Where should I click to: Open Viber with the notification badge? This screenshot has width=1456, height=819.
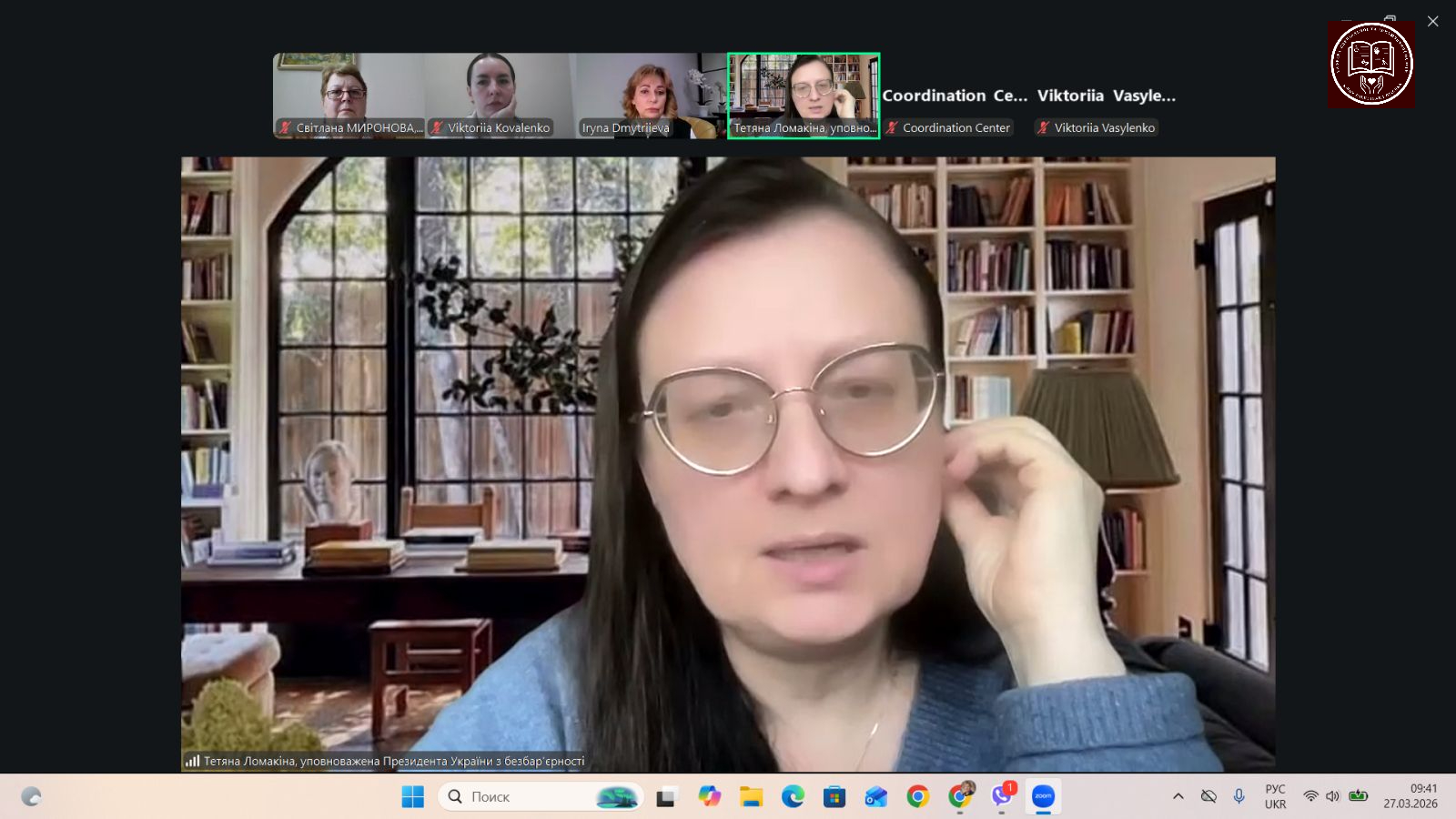[x=1002, y=796]
